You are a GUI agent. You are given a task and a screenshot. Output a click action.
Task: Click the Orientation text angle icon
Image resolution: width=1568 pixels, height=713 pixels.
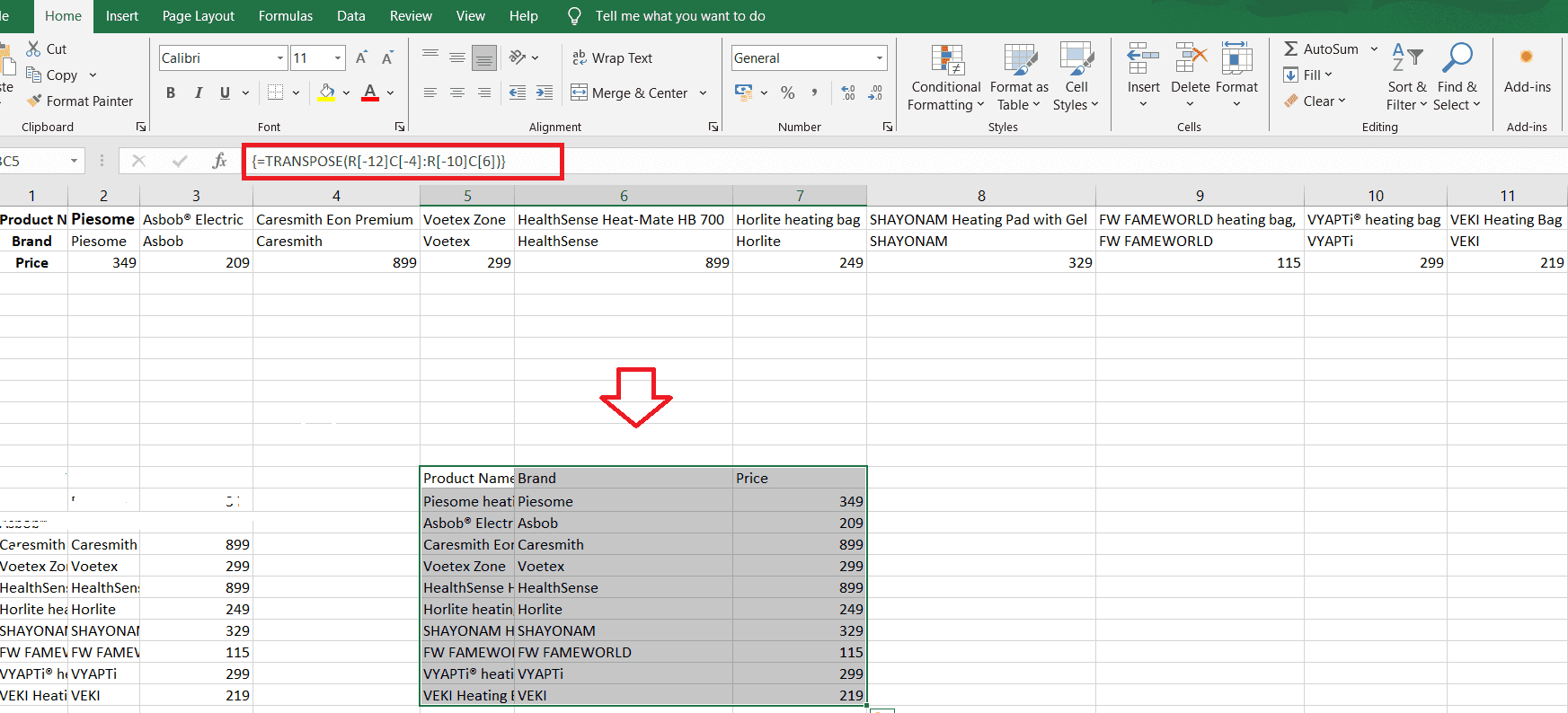[x=518, y=57]
